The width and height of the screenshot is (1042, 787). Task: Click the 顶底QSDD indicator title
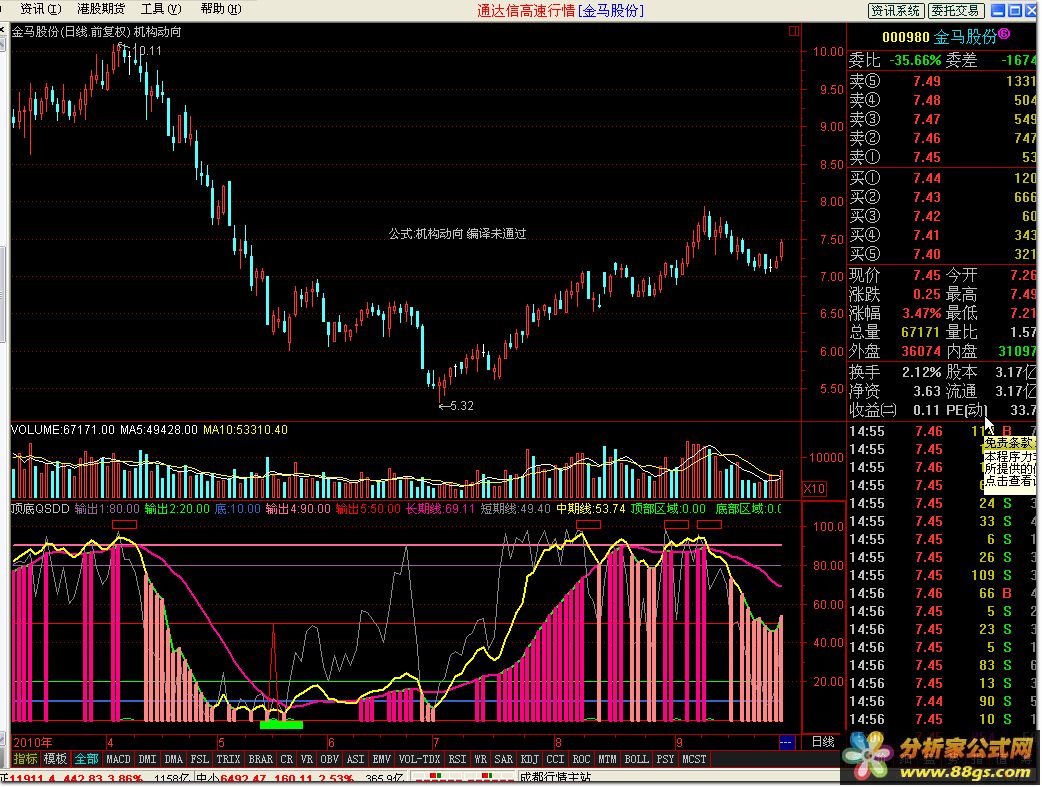coord(40,508)
